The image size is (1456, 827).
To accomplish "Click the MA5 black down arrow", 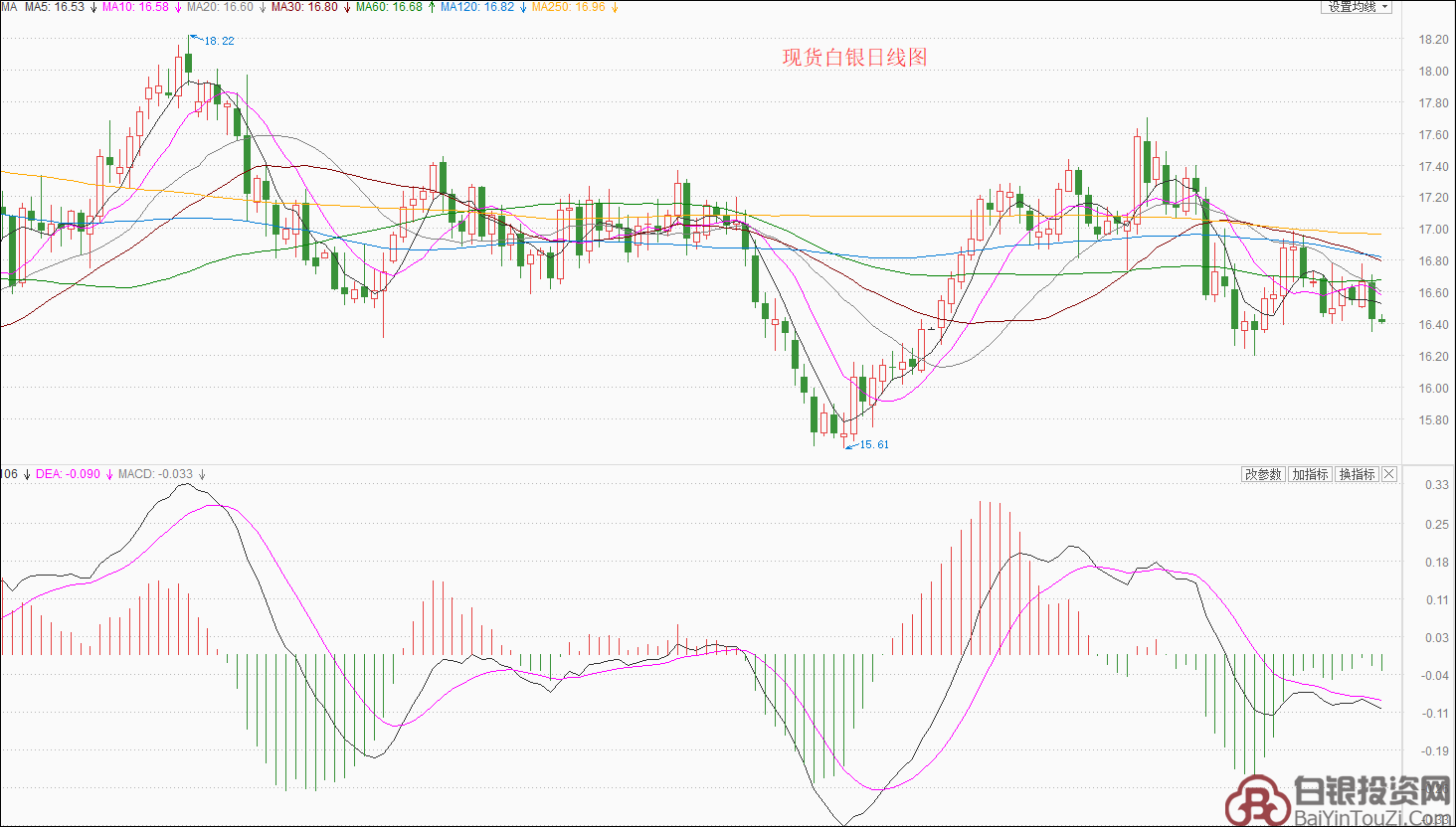I will (93, 8).
